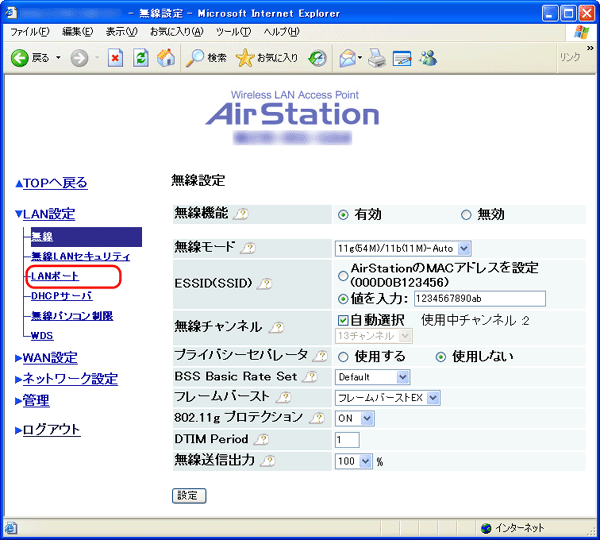Open the ヘルプ(H) menu
Image resolution: width=600 pixels, height=540 pixels.
pyautogui.click(x=281, y=32)
